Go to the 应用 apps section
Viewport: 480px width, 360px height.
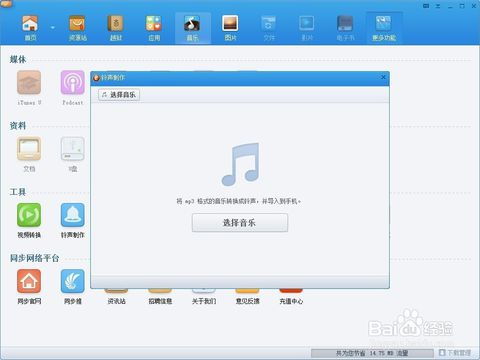154,28
